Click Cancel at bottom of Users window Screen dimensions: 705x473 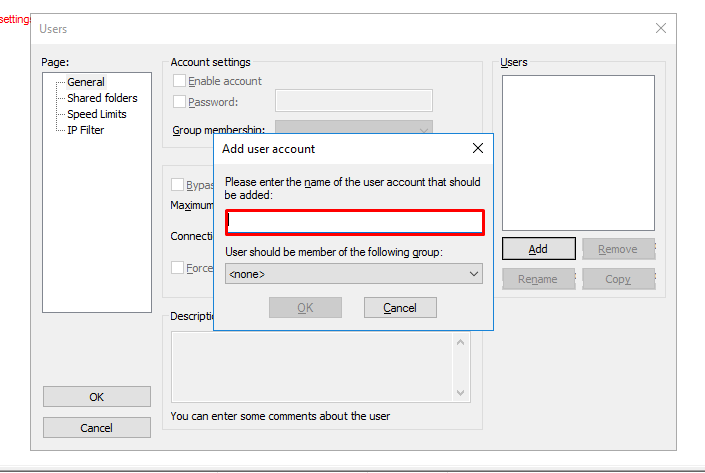[96, 428]
